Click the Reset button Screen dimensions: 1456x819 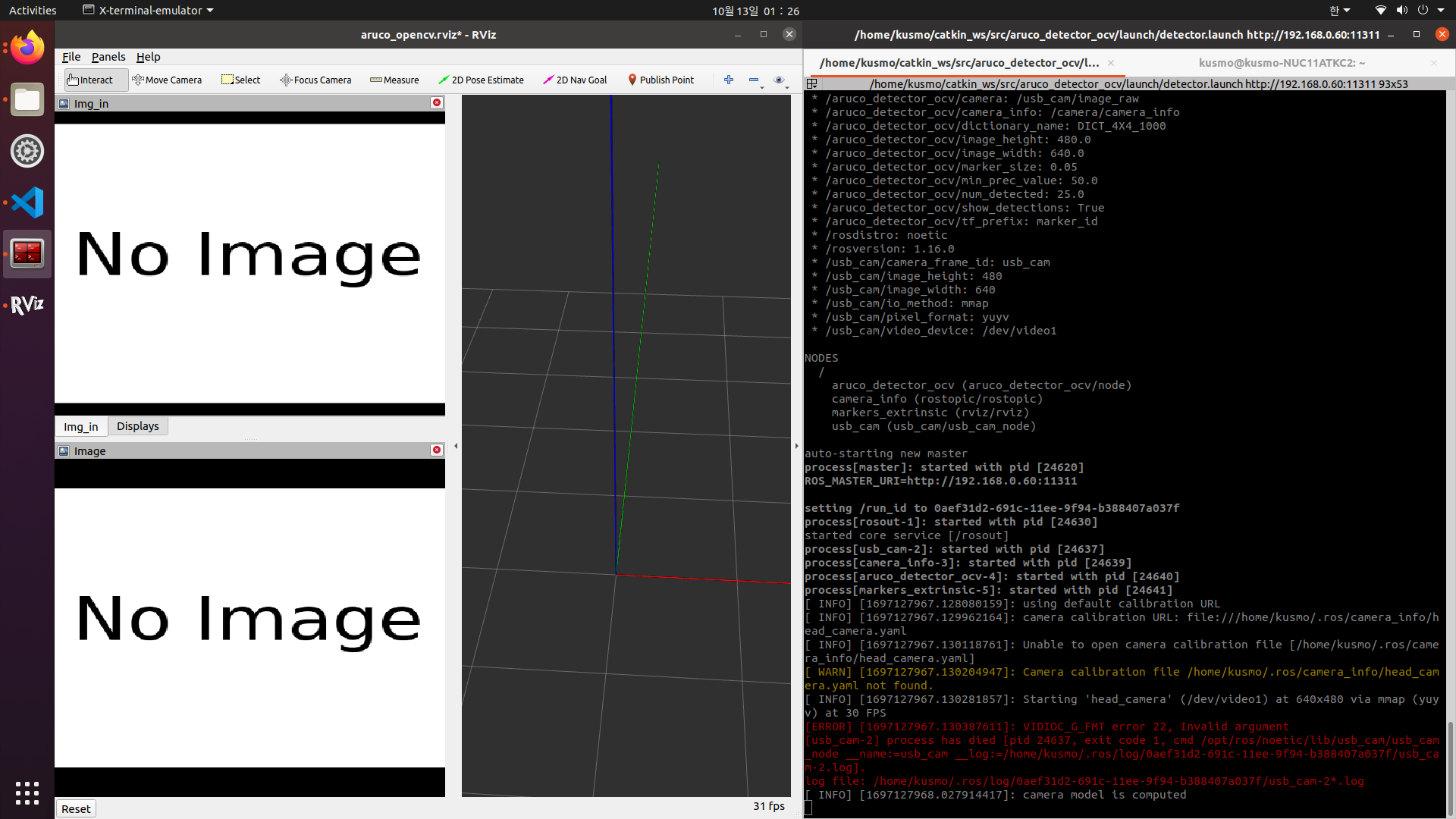click(x=76, y=808)
